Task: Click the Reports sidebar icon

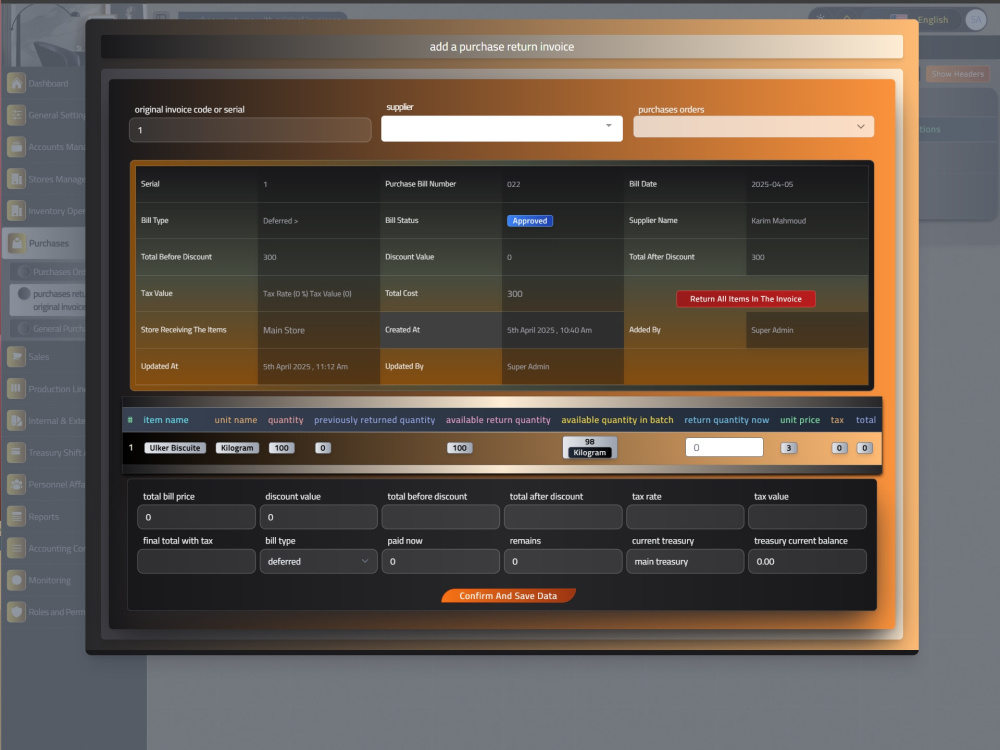Action: click(16, 517)
